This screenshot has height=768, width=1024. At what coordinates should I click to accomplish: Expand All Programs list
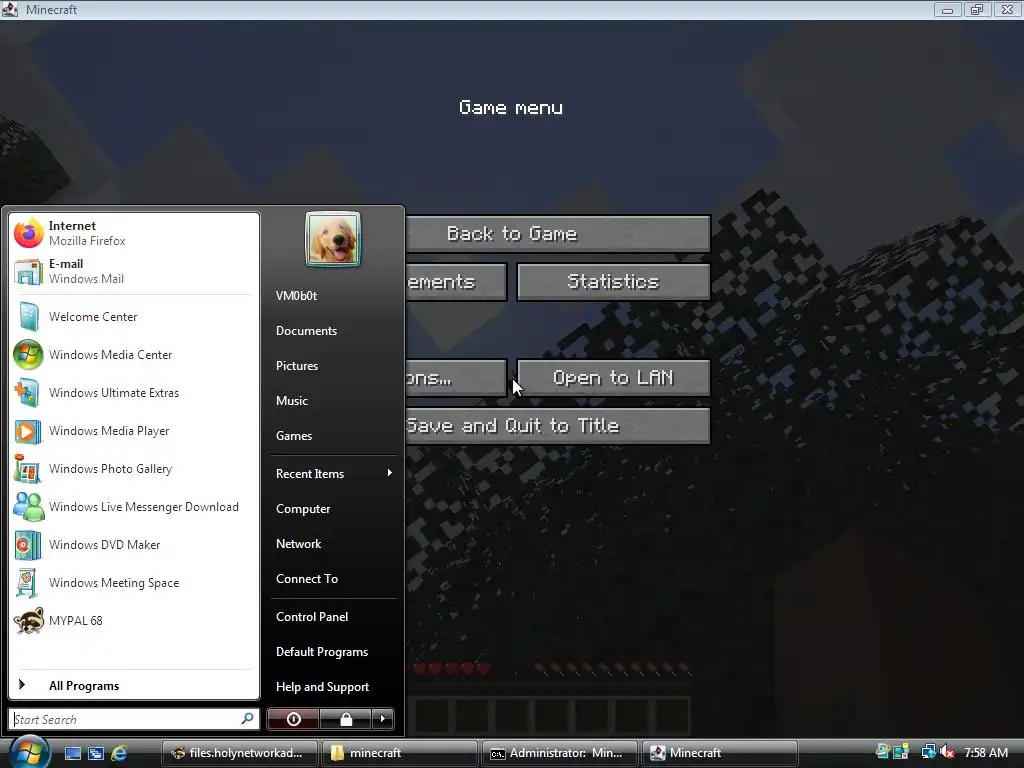134,686
